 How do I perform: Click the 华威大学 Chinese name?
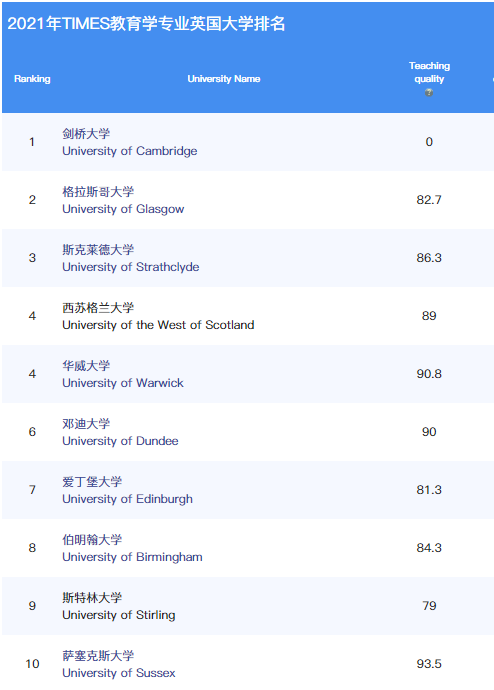tap(86, 366)
